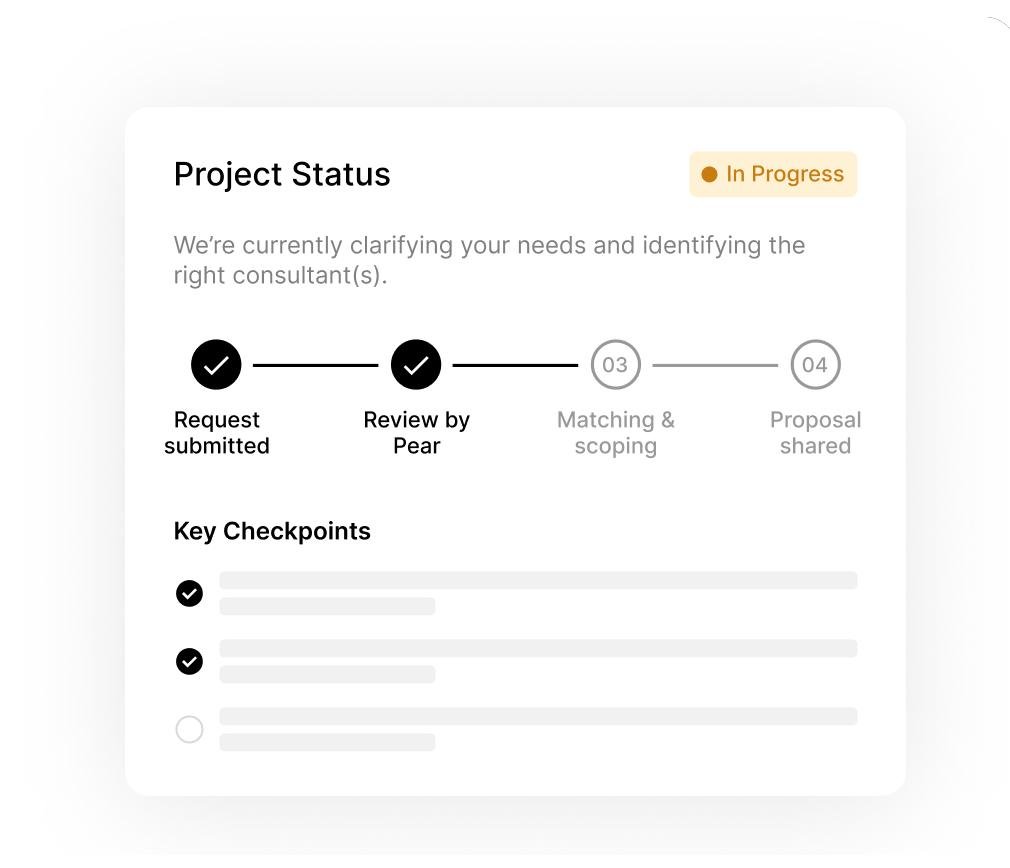
Task: Select step 03 circle icon
Action: pos(615,365)
